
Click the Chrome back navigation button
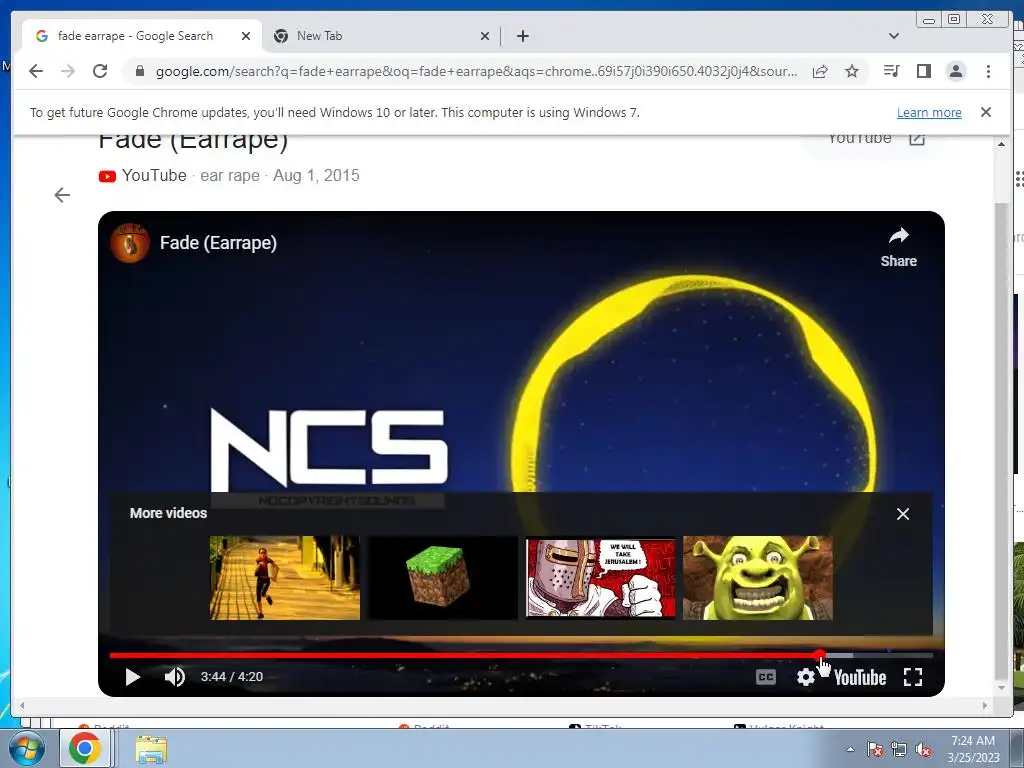[x=36, y=71]
